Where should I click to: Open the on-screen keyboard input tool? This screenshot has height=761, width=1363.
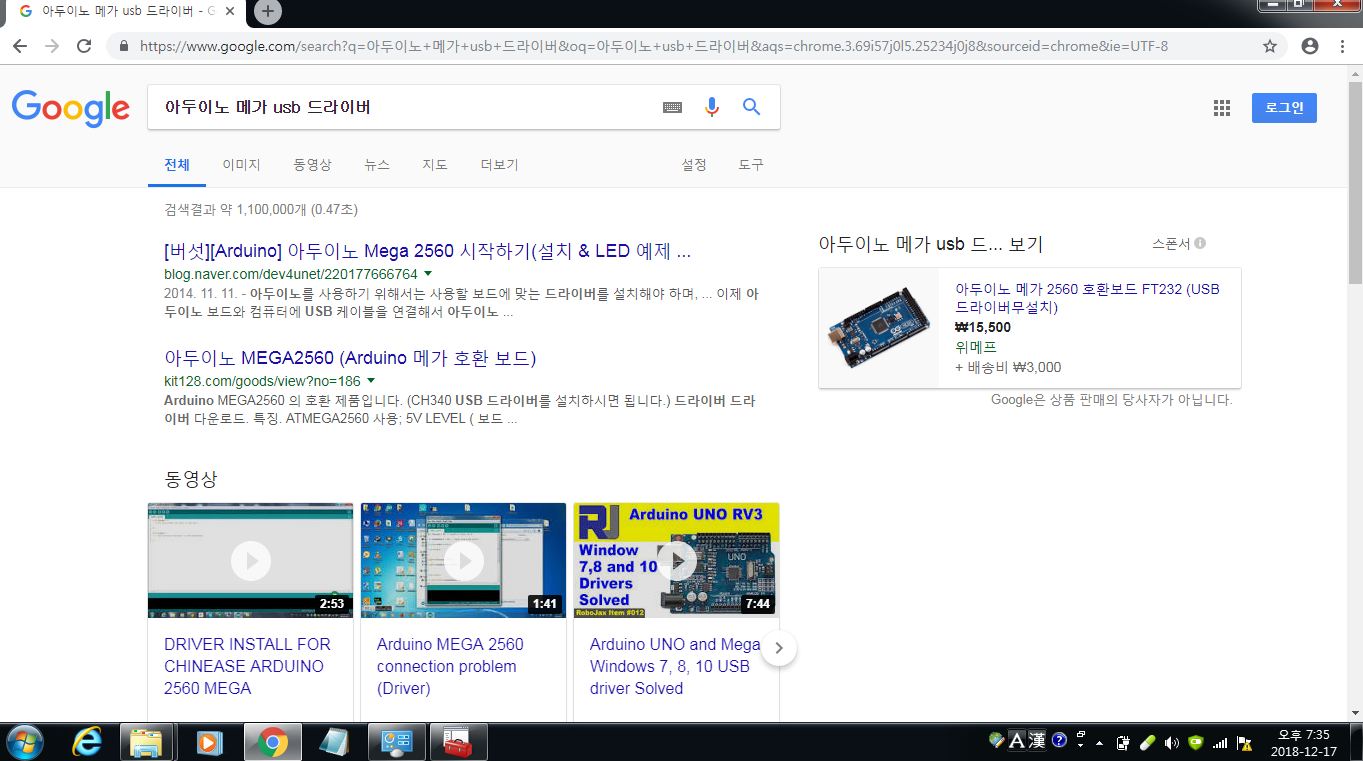point(673,108)
